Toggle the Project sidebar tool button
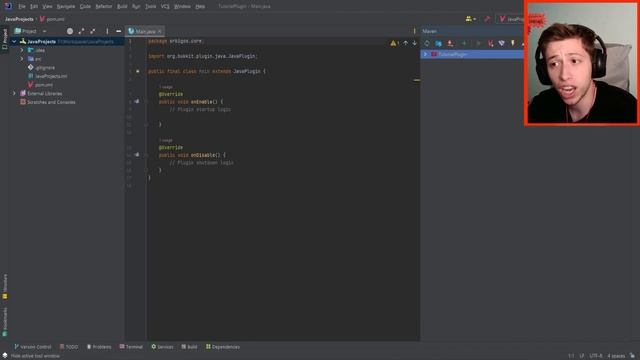The image size is (640, 360). (4, 39)
